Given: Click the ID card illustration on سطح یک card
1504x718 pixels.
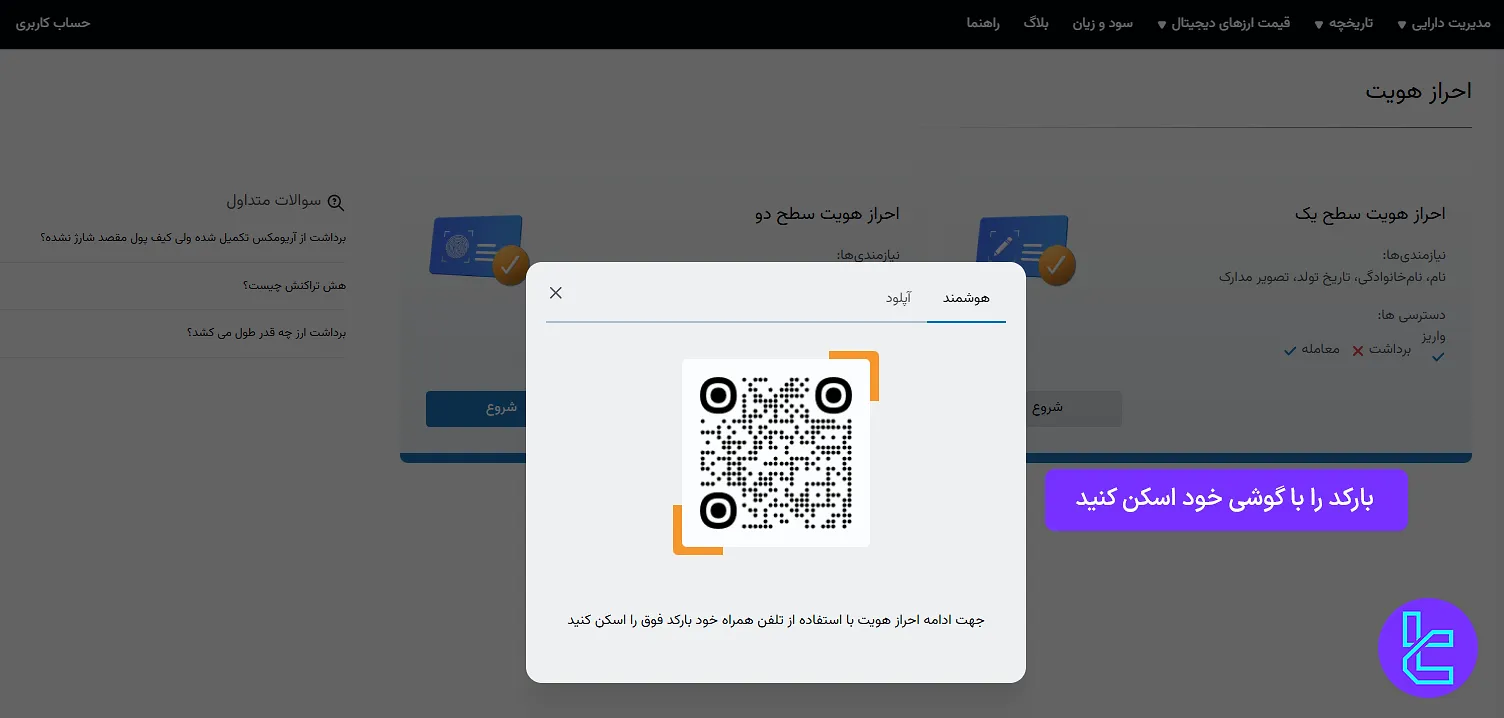Looking at the screenshot, I should (x=1024, y=243).
